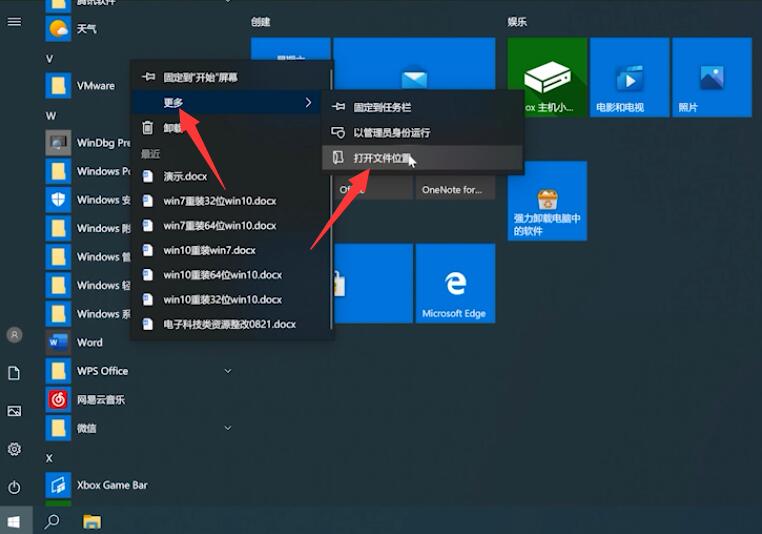Open the 电影和电视 tile
Image resolution: width=762 pixels, height=534 pixels.
(629, 77)
